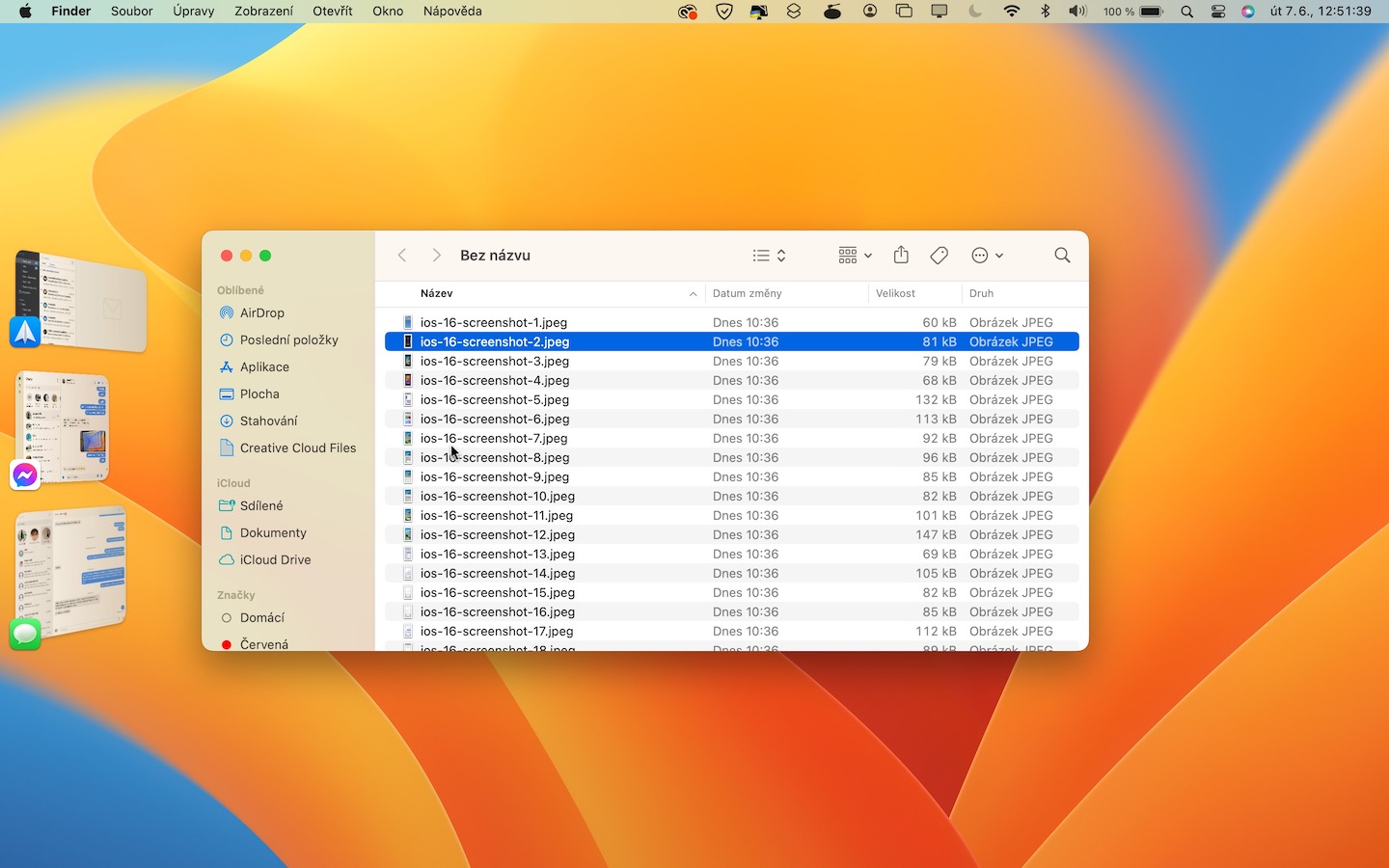Open the Zobrazení menu
The image size is (1389, 868).
click(x=263, y=12)
